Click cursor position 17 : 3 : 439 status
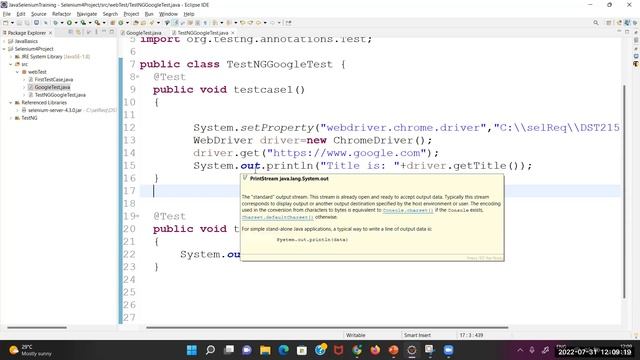Image resolution: width=640 pixels, height=360 pixels. 471,335
